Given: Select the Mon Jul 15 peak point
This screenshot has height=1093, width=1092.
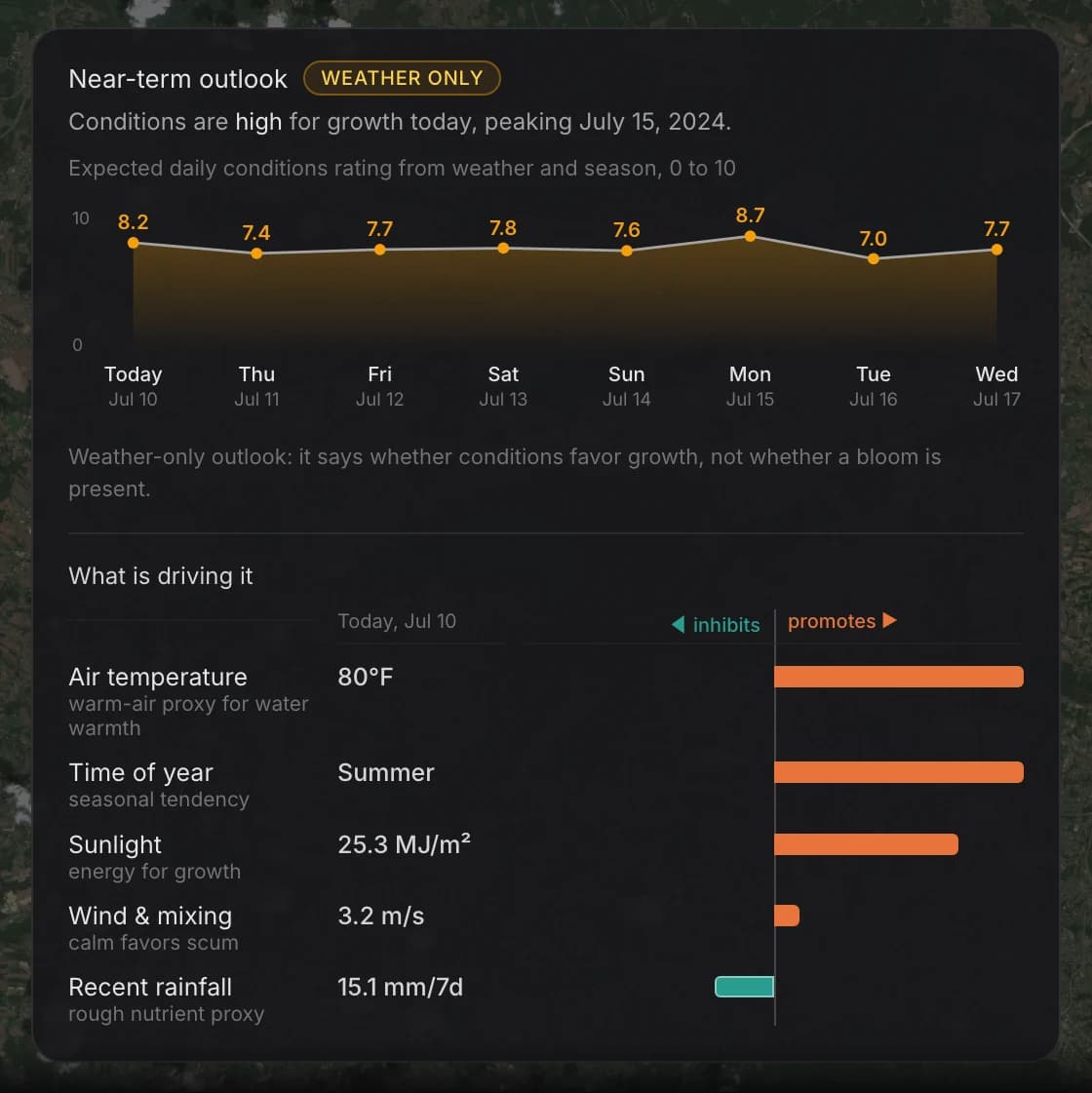Looking at the screenshot, I should (750, 236).
